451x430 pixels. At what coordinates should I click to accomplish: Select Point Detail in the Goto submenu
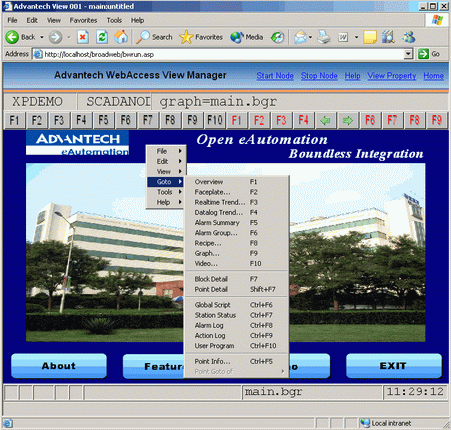(236, 289)
